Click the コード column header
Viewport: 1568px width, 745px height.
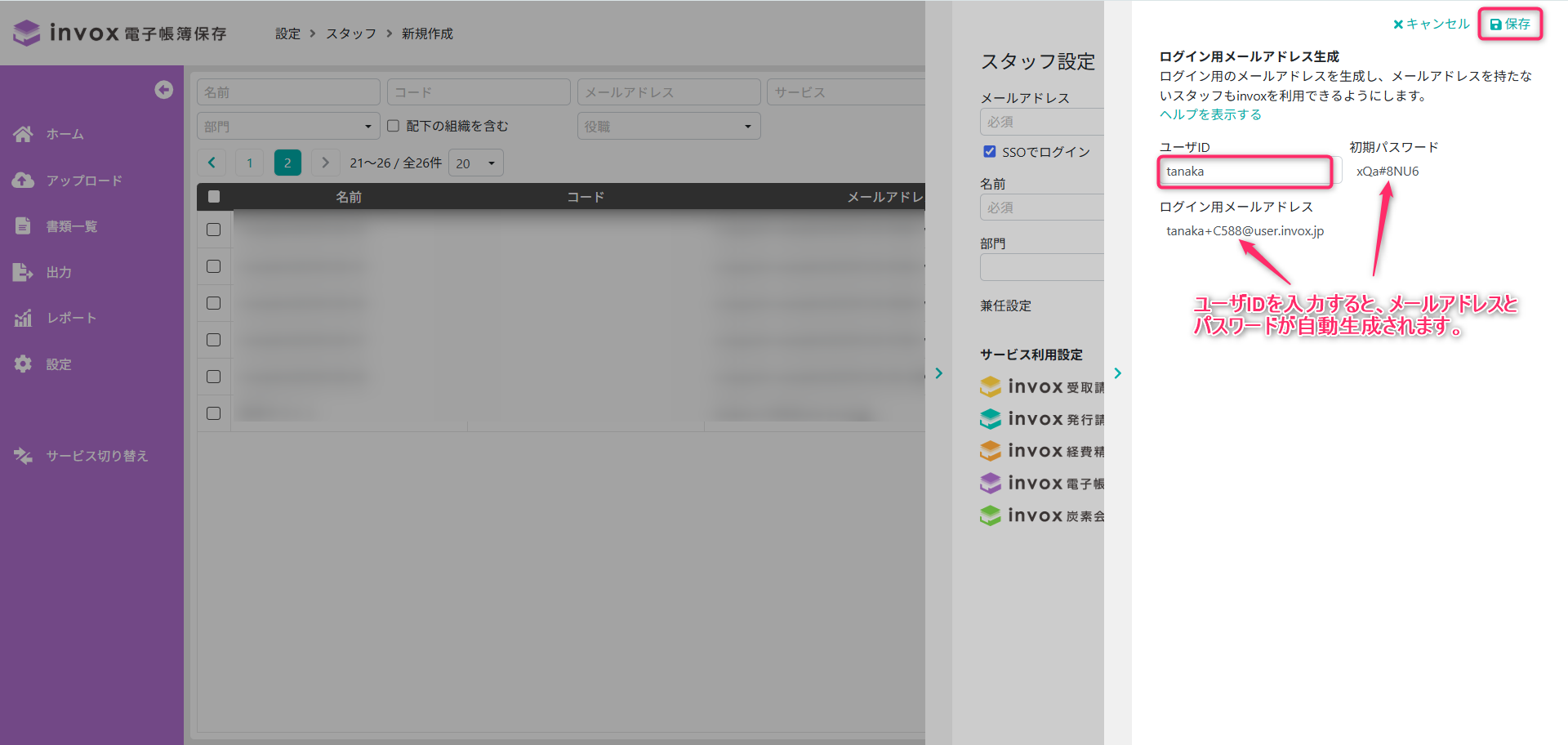586,197
